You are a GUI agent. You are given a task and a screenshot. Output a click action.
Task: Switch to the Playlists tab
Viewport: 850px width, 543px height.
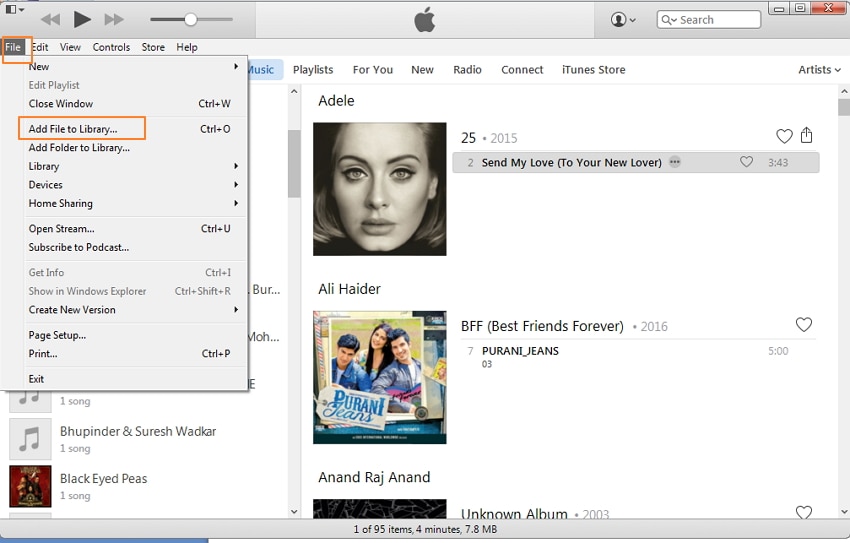313,69
